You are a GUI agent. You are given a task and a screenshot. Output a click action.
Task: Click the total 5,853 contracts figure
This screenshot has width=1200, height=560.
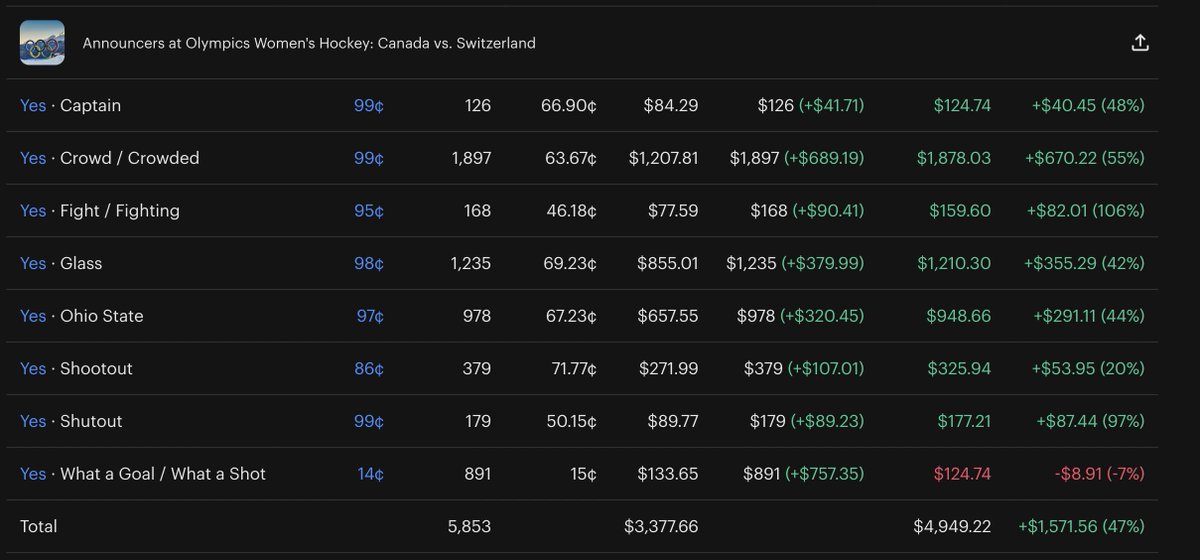point(470,526)
